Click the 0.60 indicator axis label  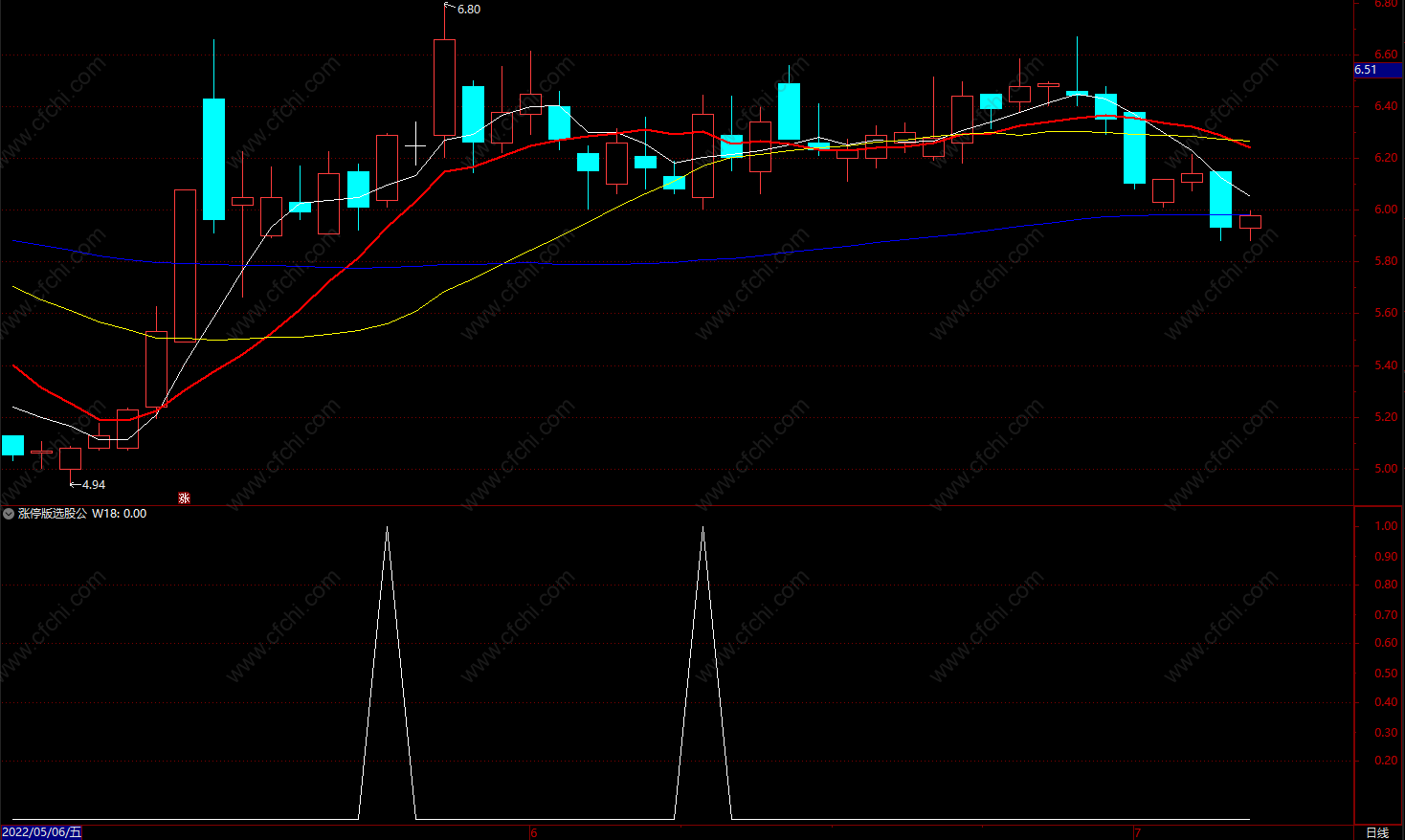pos(1386,643)
